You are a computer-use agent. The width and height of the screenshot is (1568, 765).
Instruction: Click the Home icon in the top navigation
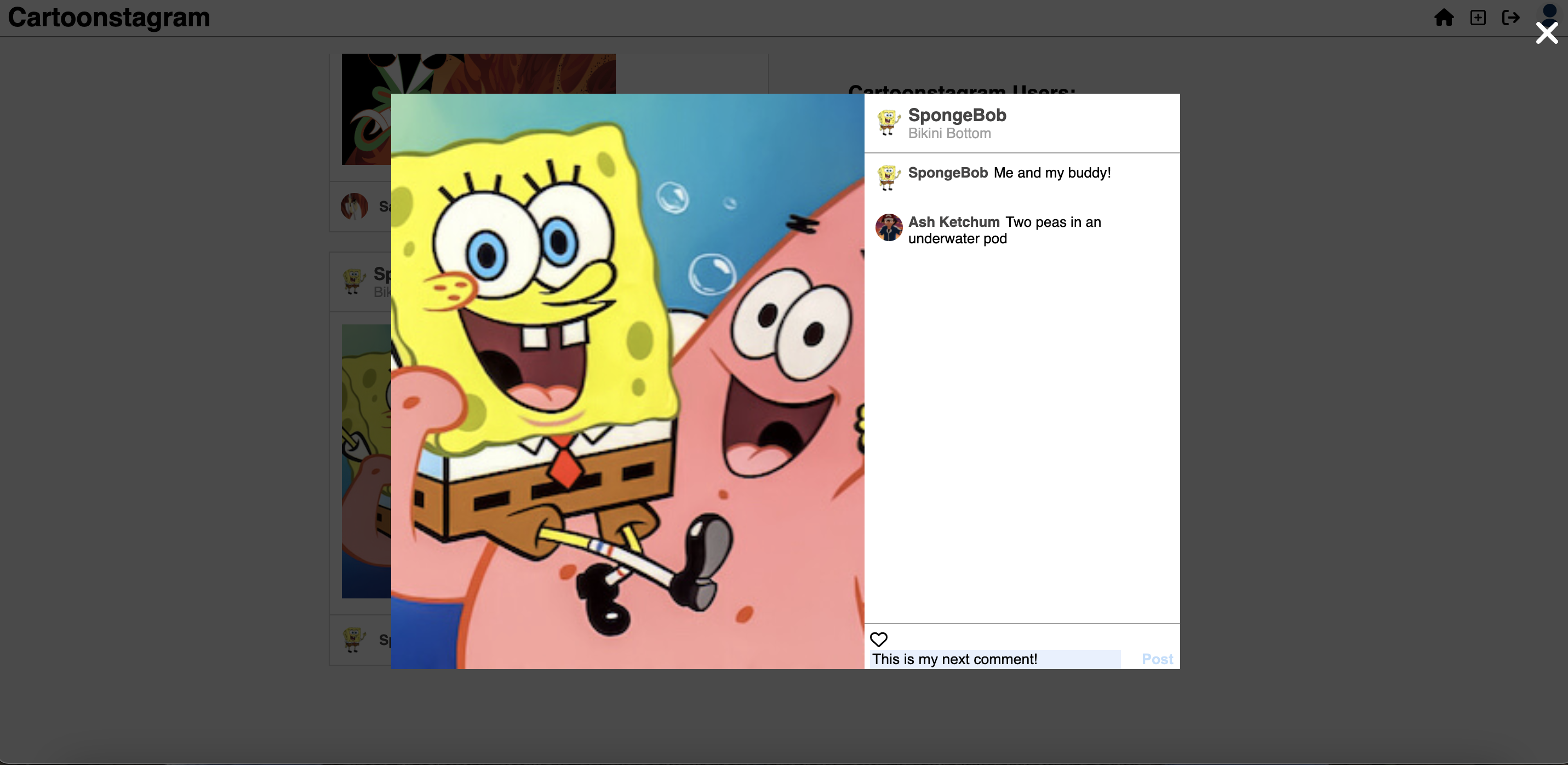click(1444, 18)
